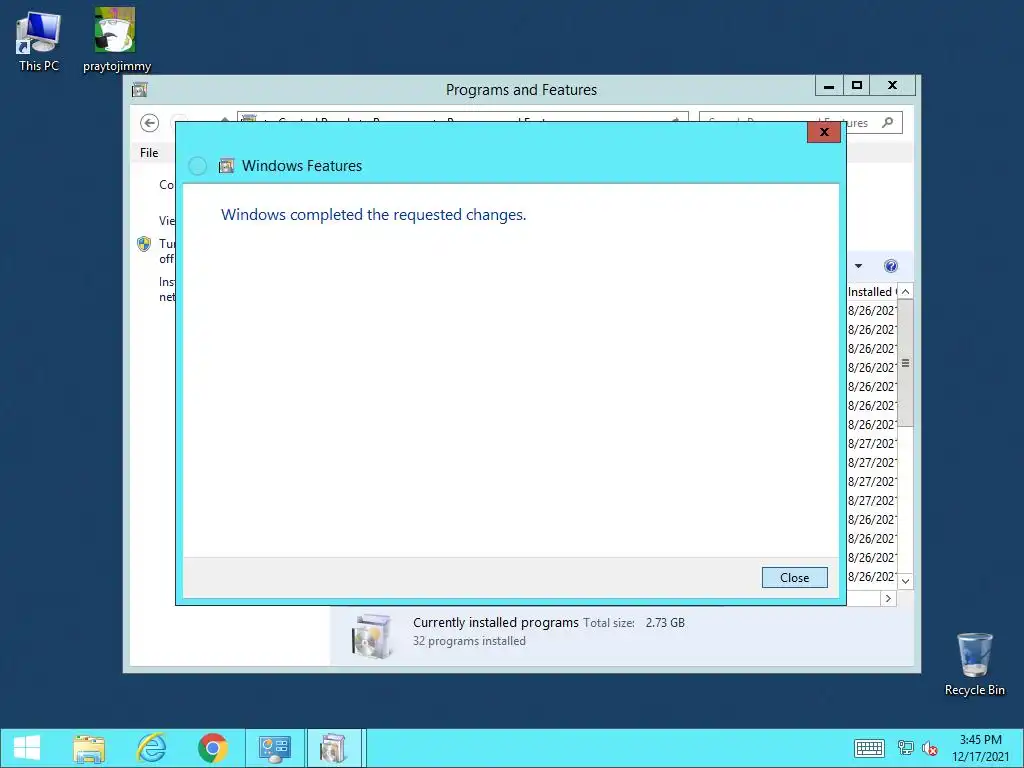1024x768 pixels.
Task: Click the shield icon beside Turn features link
Action: [144, 244]
